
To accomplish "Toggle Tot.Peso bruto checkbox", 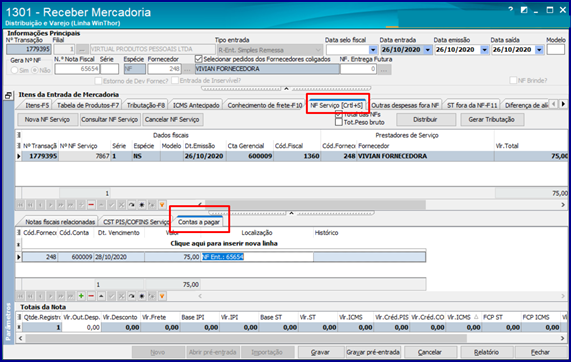I will (339, 122).
